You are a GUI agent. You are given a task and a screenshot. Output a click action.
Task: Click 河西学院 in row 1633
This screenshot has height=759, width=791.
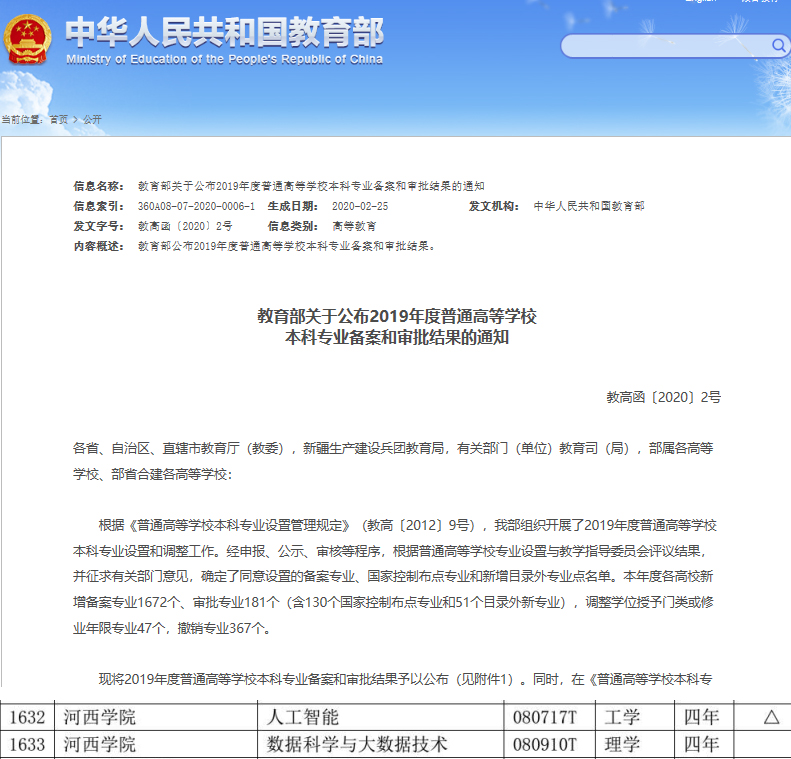99,745
